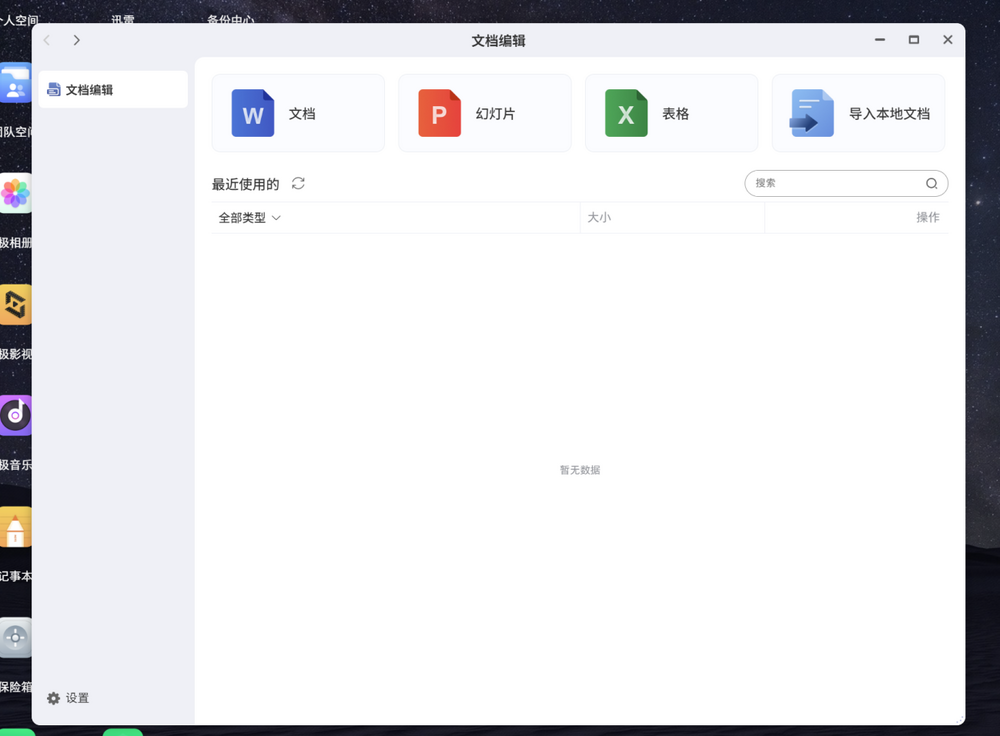Refresh the 最近使用的 list
Viewport: 1000px width, 736px height.
tap(298, 183)
